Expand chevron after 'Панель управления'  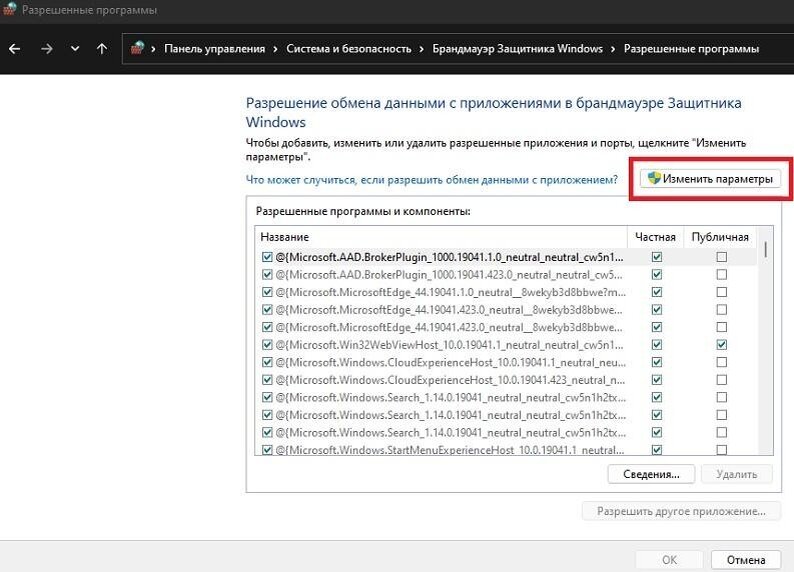tap(275, 49)
